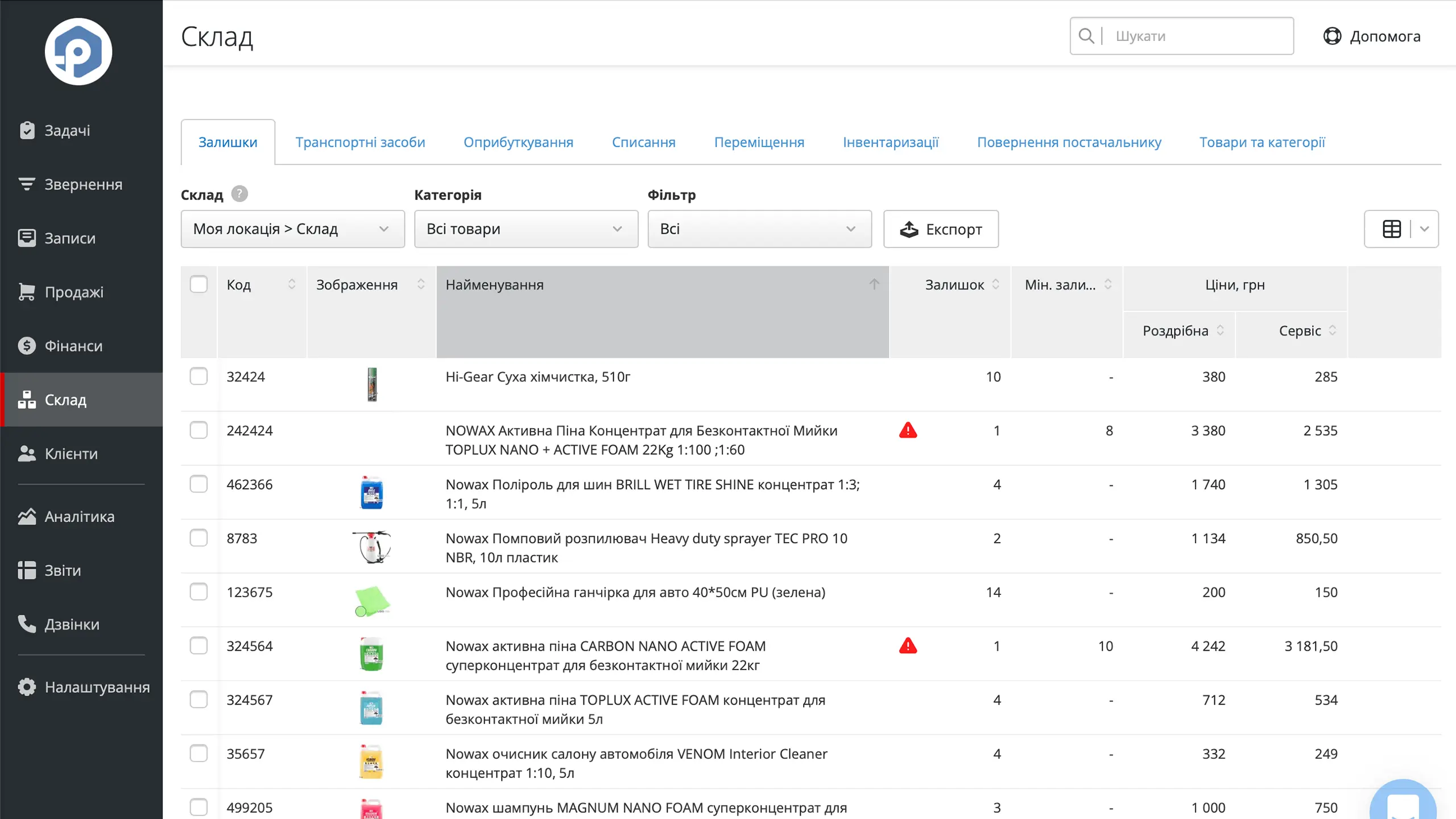Click price 4 242 in CARBON NANO row
Image resolution: width=1456 pixels, height=819 pixels.
pyautogui.click(x=1208, y=646)
